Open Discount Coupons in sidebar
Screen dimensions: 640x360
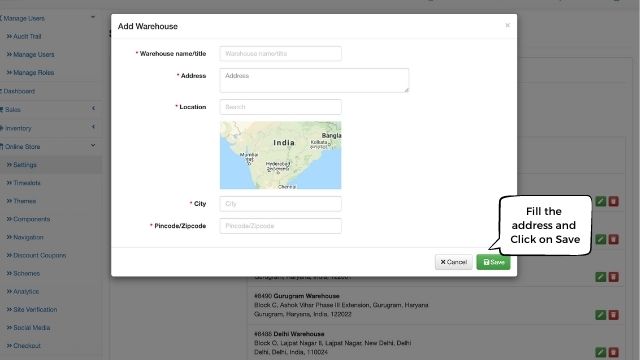39,256
